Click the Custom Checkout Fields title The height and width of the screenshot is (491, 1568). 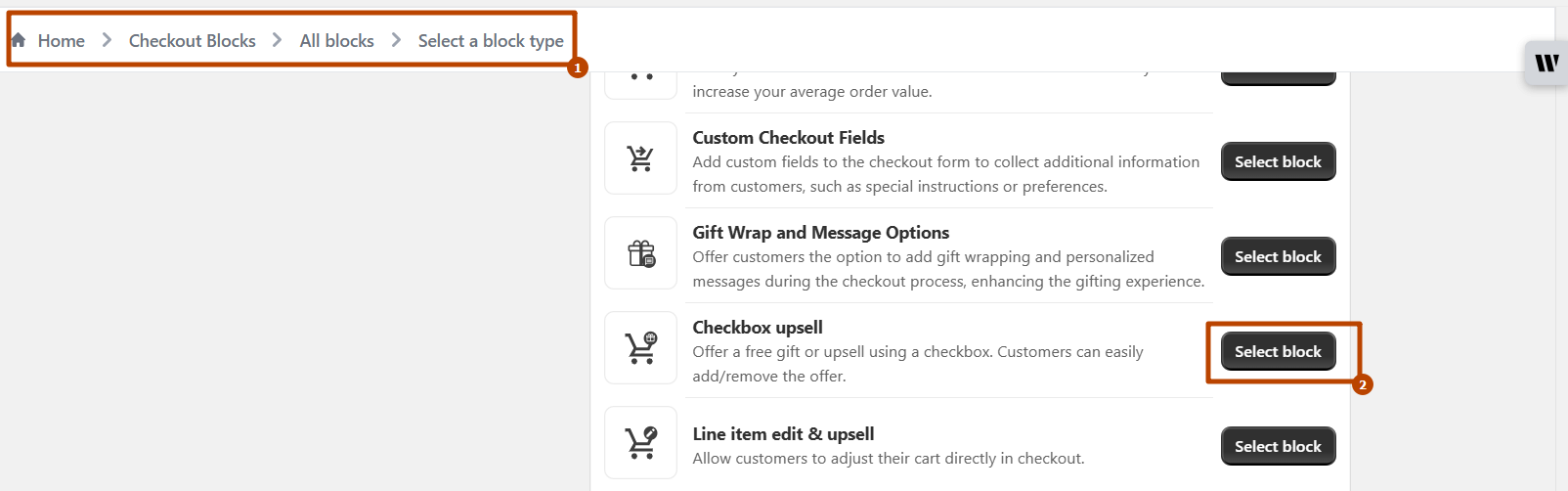pos(788,138)
